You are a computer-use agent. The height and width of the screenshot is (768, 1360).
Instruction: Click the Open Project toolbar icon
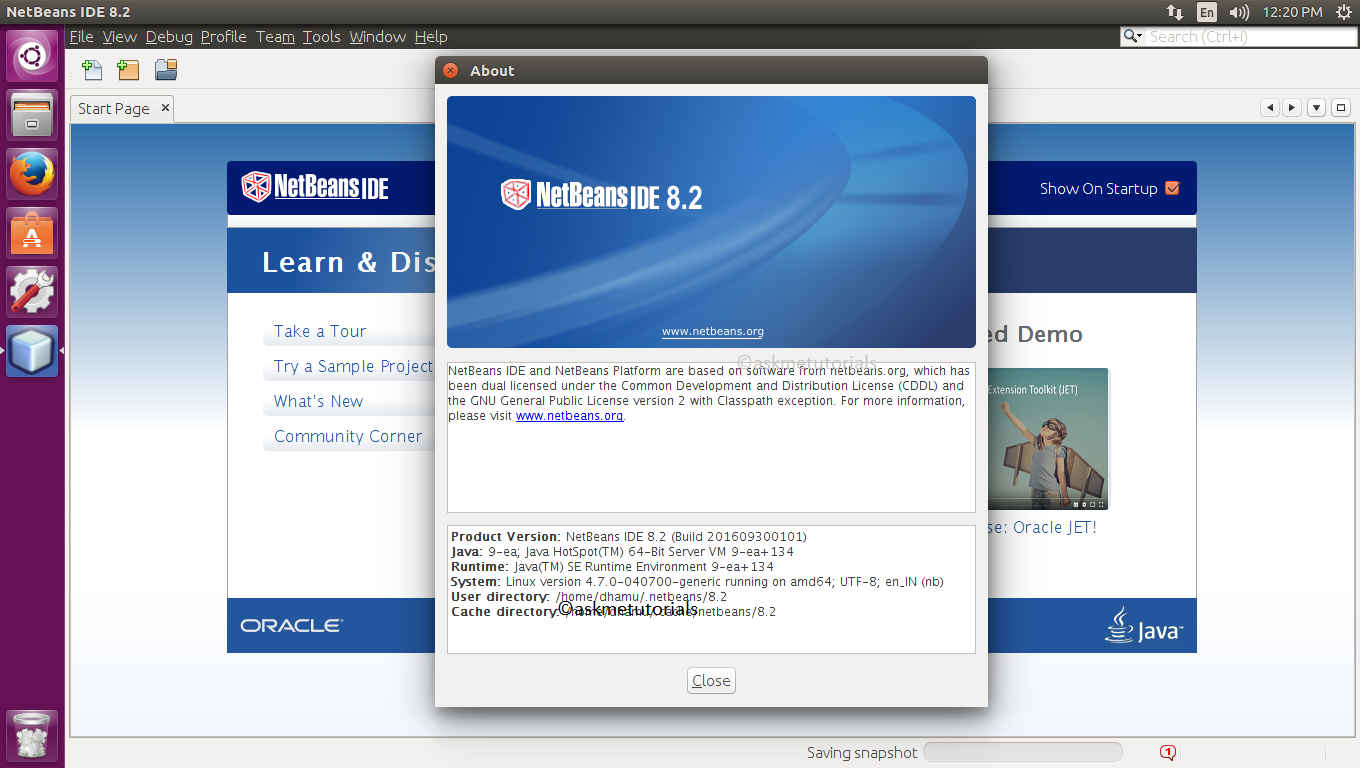pyautogui.click(x=166, y=70)
